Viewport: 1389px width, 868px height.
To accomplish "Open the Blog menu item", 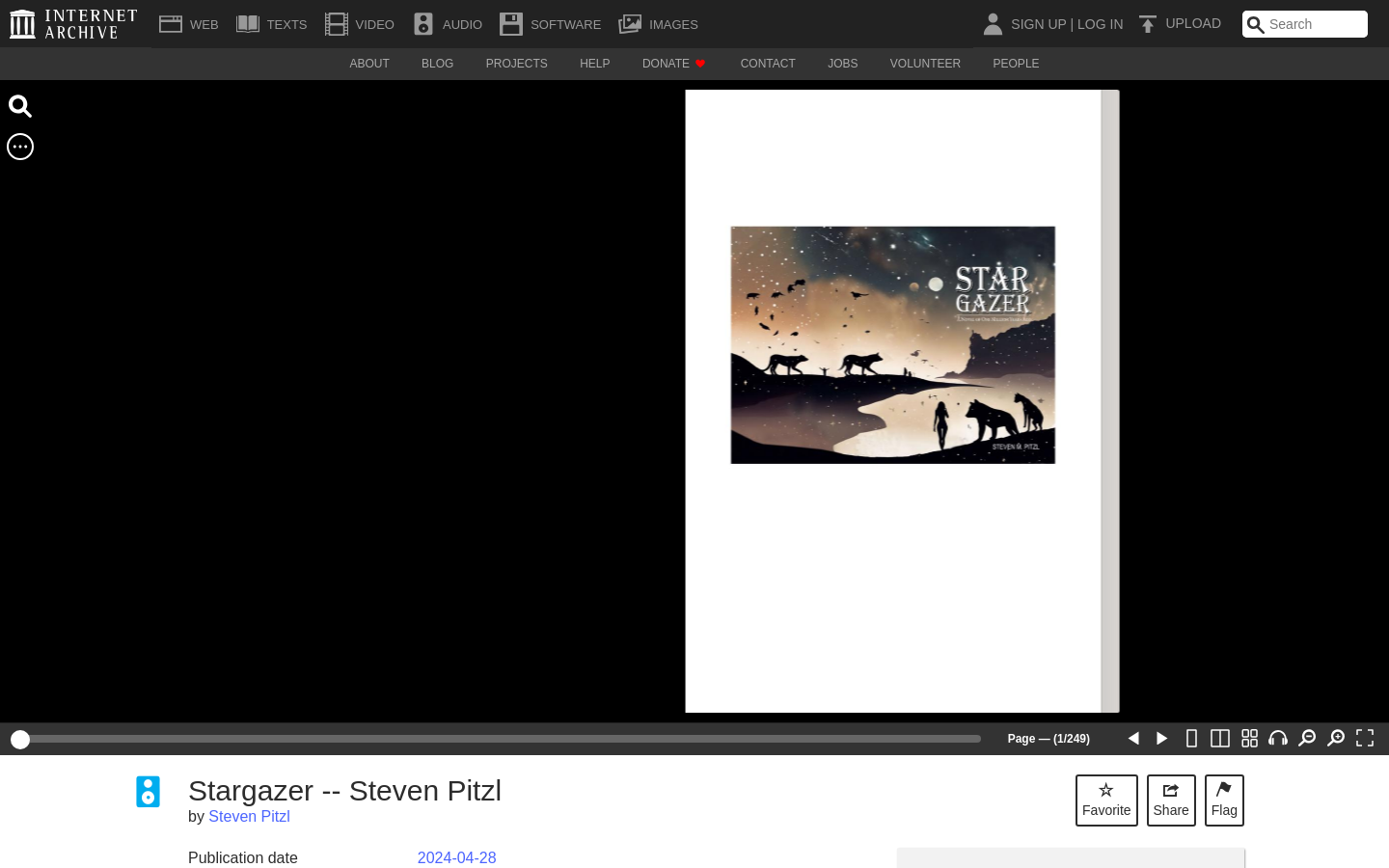I will coord(437,64).
